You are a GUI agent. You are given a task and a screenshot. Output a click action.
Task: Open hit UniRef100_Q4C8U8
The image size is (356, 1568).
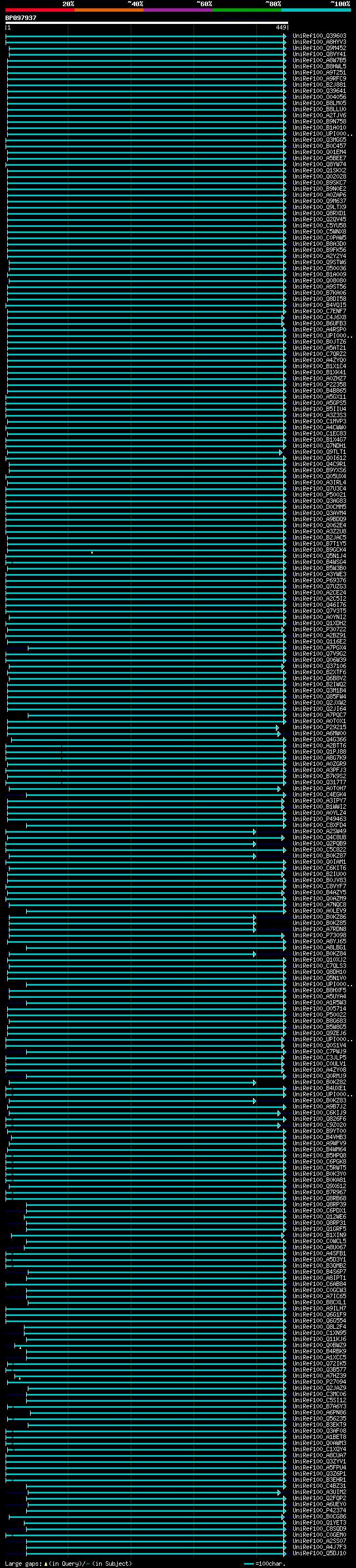tap(319, 838)
